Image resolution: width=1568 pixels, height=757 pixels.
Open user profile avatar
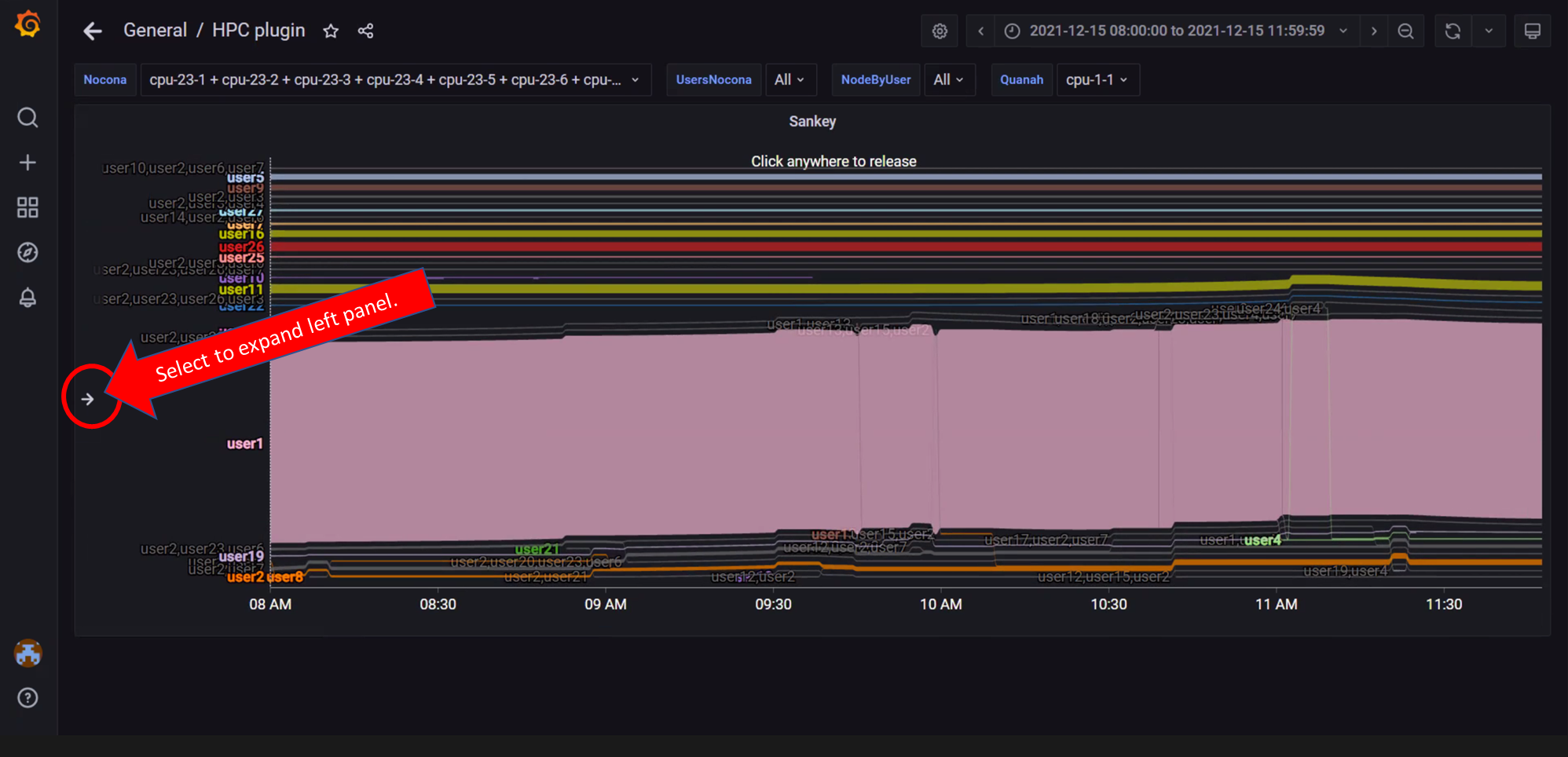pyautogui.click(x=28, y=653)
